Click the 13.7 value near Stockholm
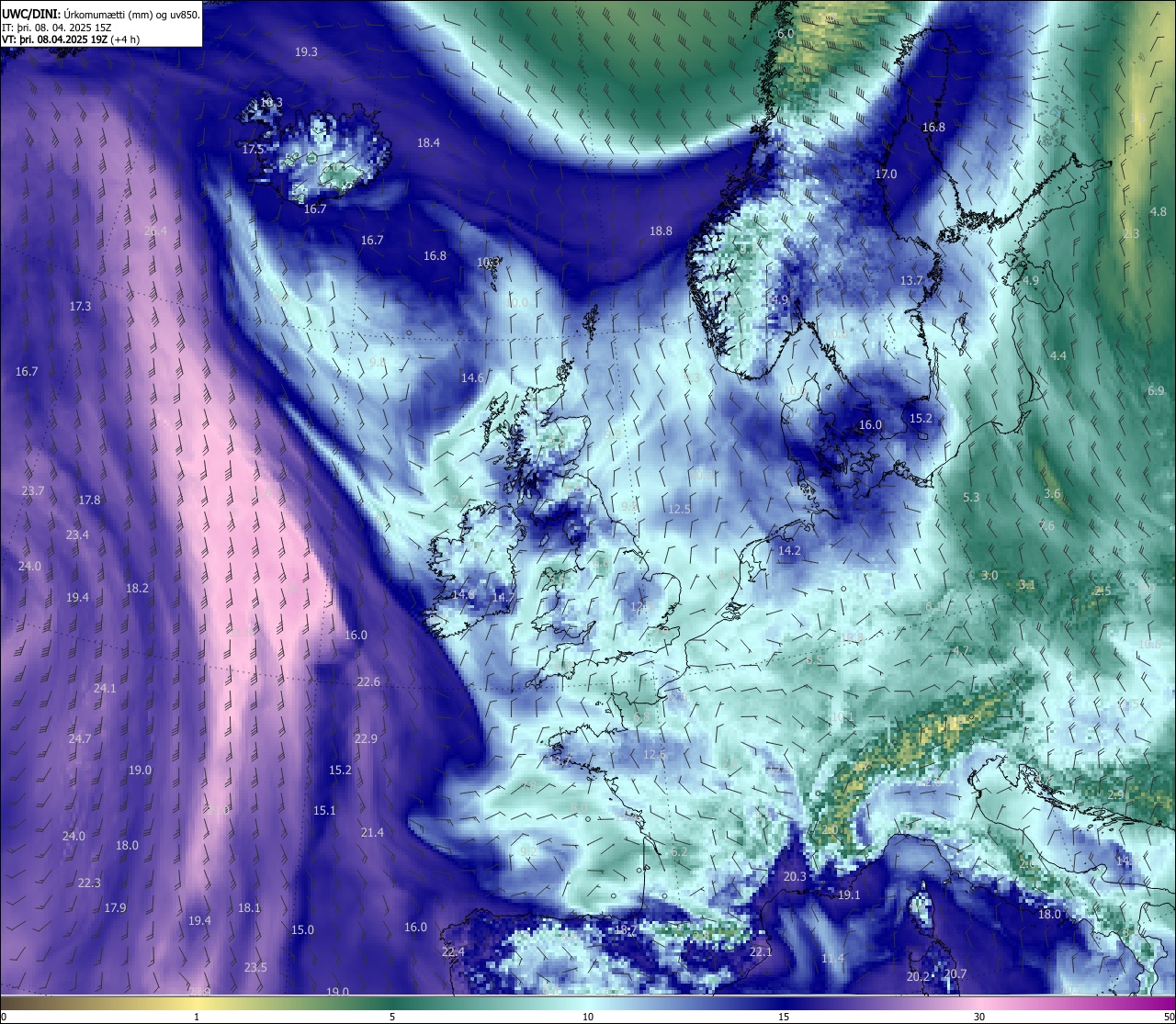This screenshot has height=1024, width=1176. coord(910,281)
